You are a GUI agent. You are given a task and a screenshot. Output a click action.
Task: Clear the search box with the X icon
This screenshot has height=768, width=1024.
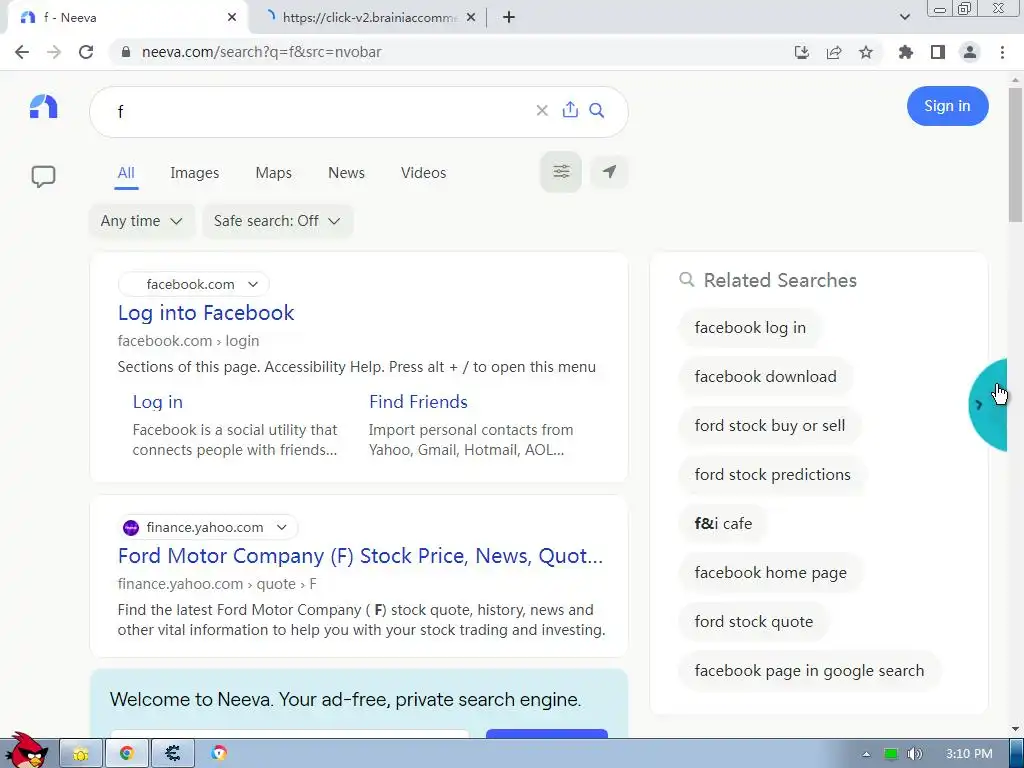(541, 111)
